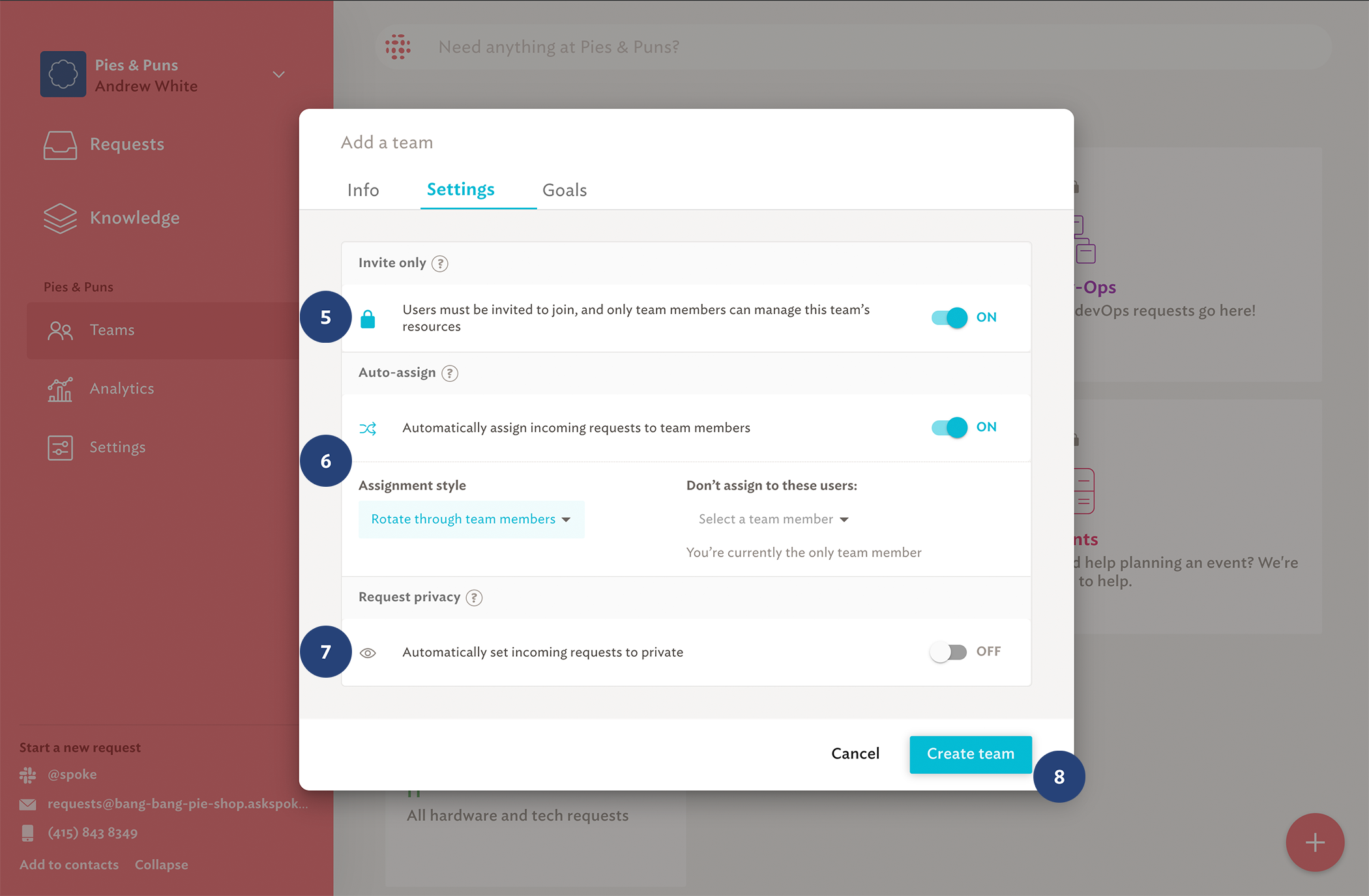Open the Auto-assign help icon
Screen dimensions: 1369x896
450,373
